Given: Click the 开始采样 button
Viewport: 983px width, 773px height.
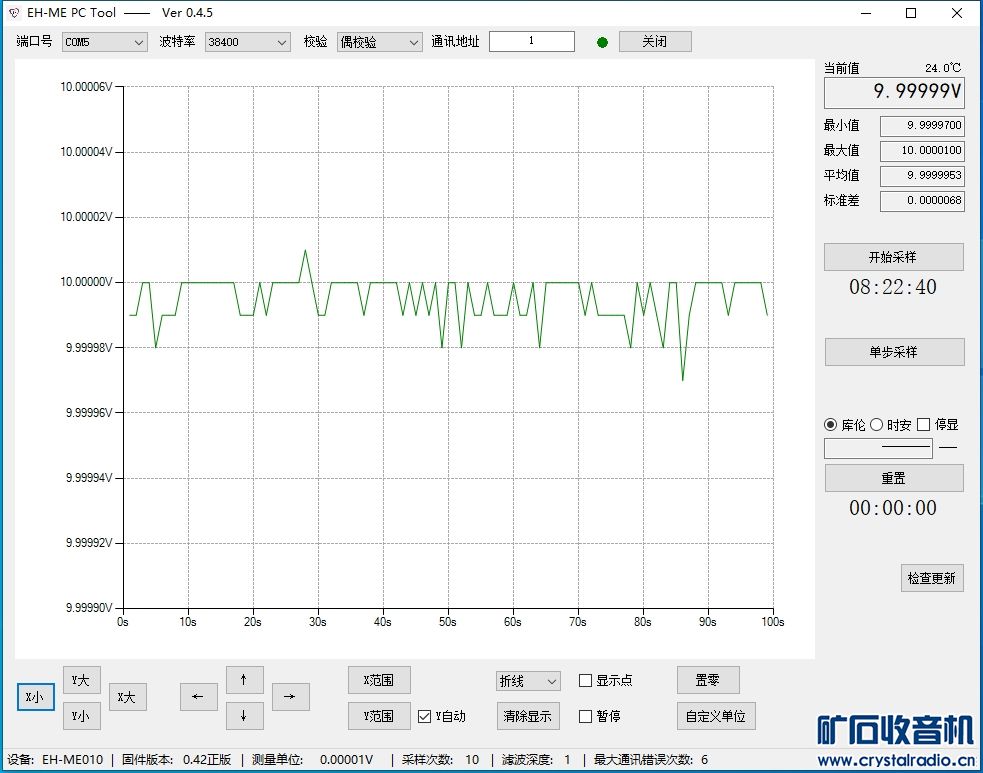Looking at the screenshot, I should pyautogui.click(x=893, y=257).
